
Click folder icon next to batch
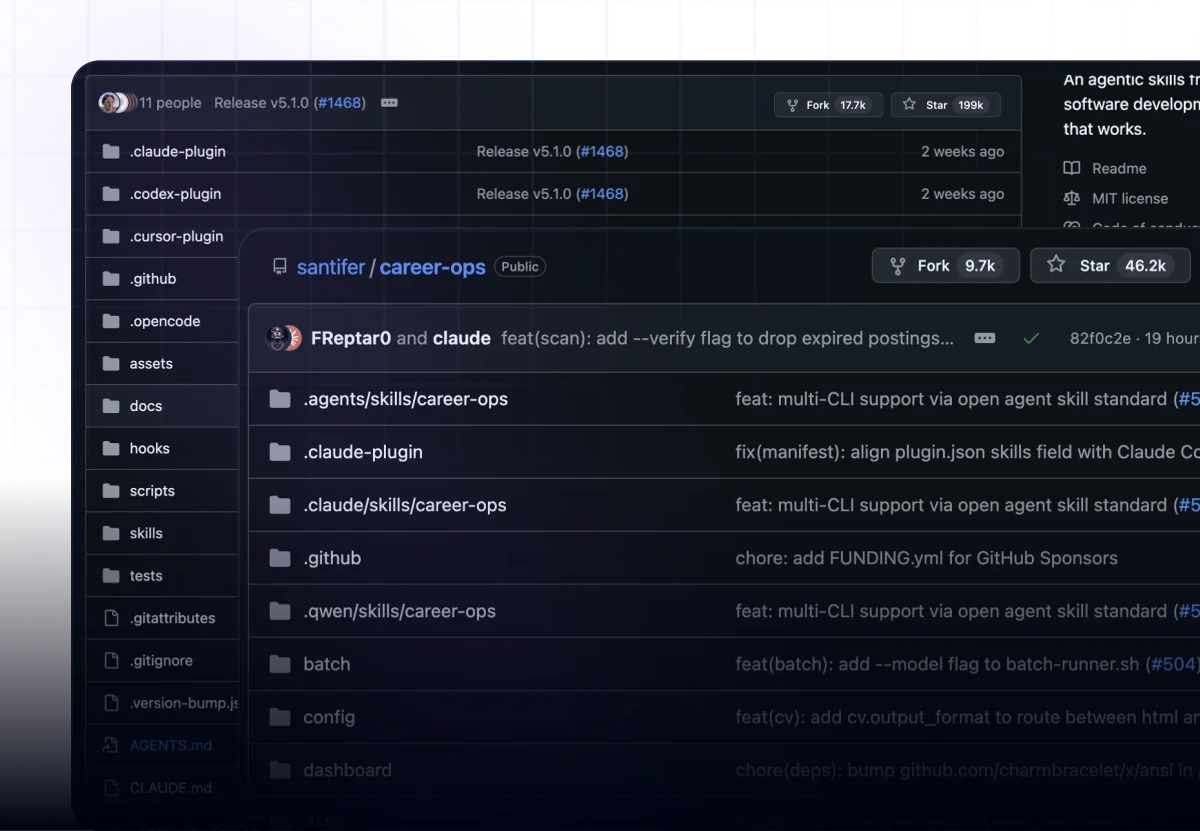click(x=280, y=664)
